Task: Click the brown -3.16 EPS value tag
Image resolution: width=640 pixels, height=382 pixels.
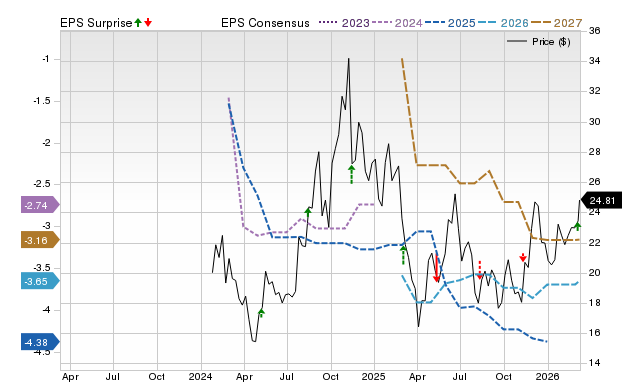Action: click(x=40, y=240)
